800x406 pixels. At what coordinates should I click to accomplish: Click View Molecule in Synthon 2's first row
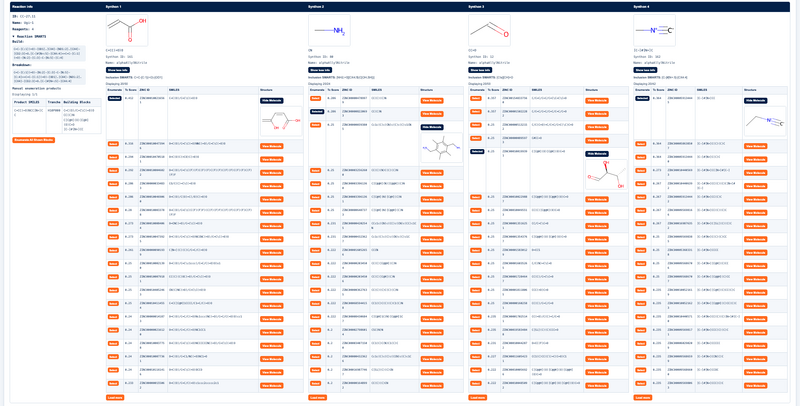pos(432,101)
